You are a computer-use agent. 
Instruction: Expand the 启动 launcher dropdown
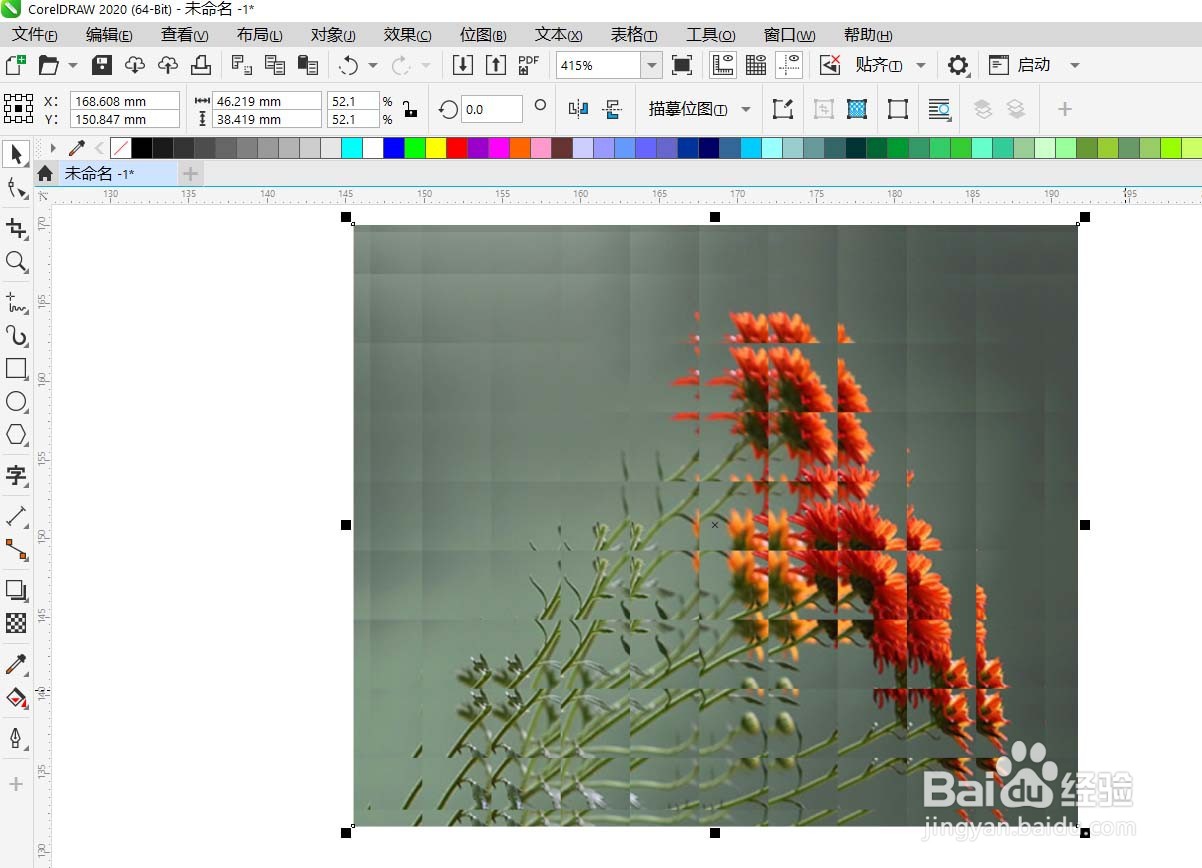(x=1075, y=65)
